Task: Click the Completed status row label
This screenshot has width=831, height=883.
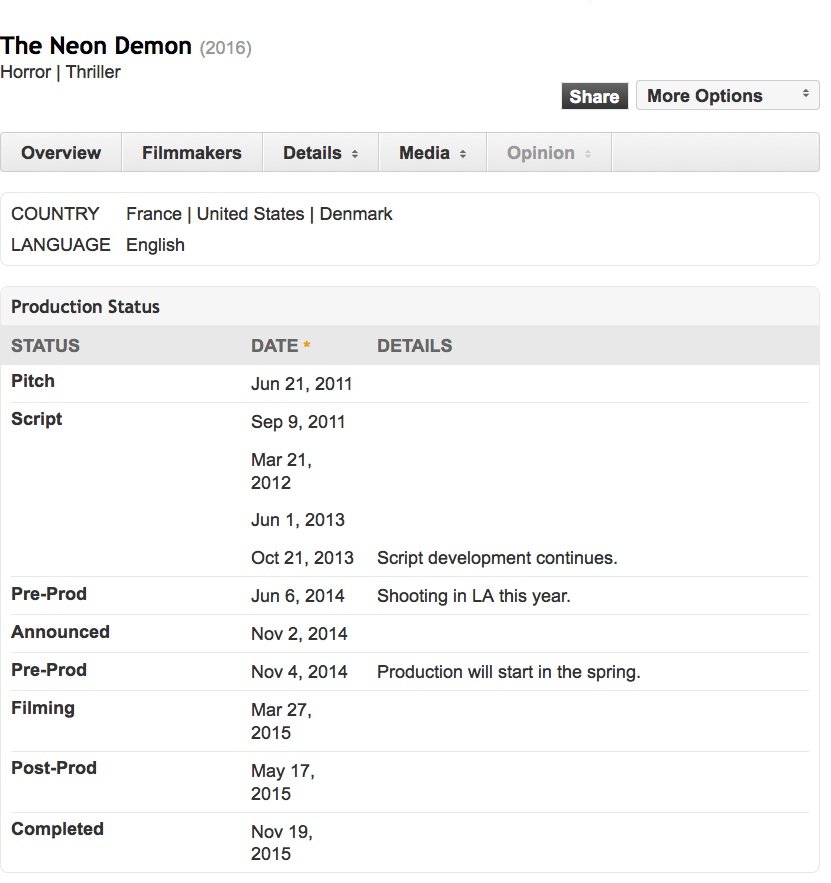Action: coord(57,829)
